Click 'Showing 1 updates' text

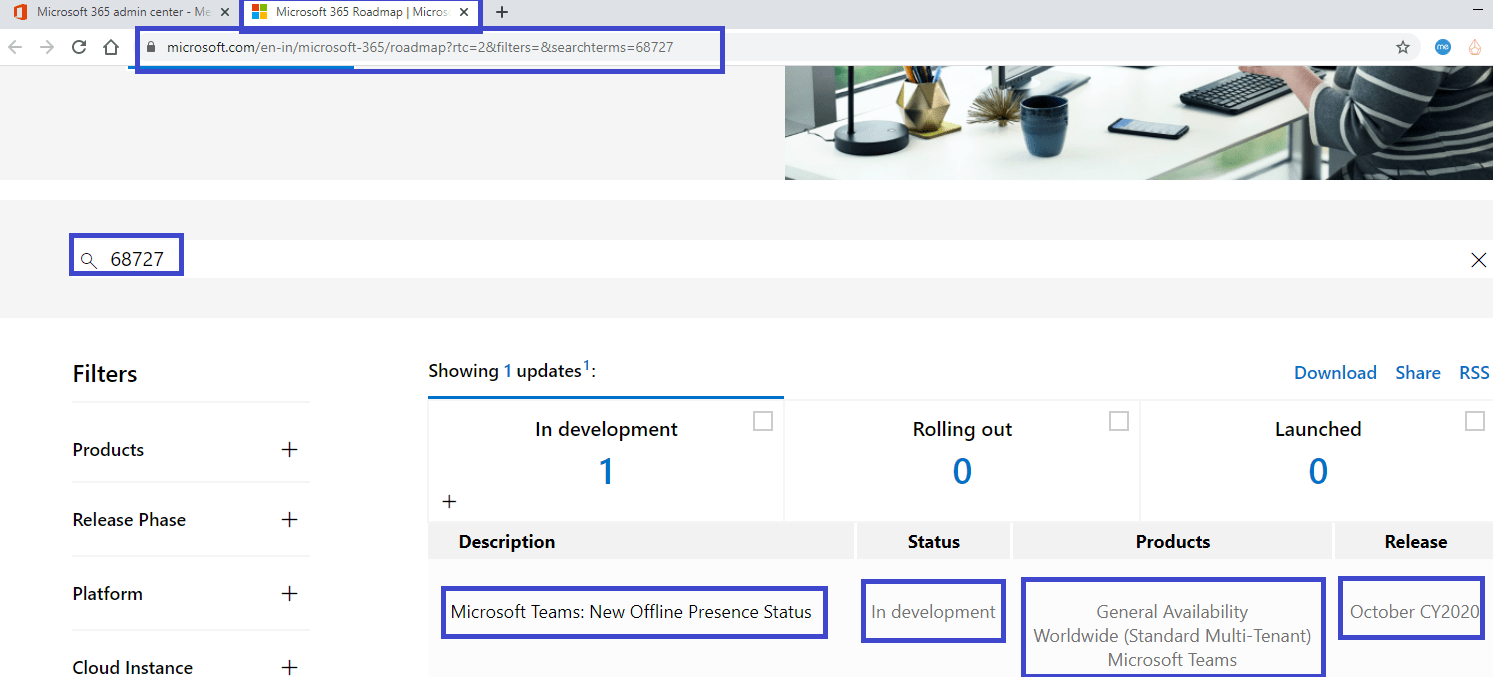click(505, 371)
